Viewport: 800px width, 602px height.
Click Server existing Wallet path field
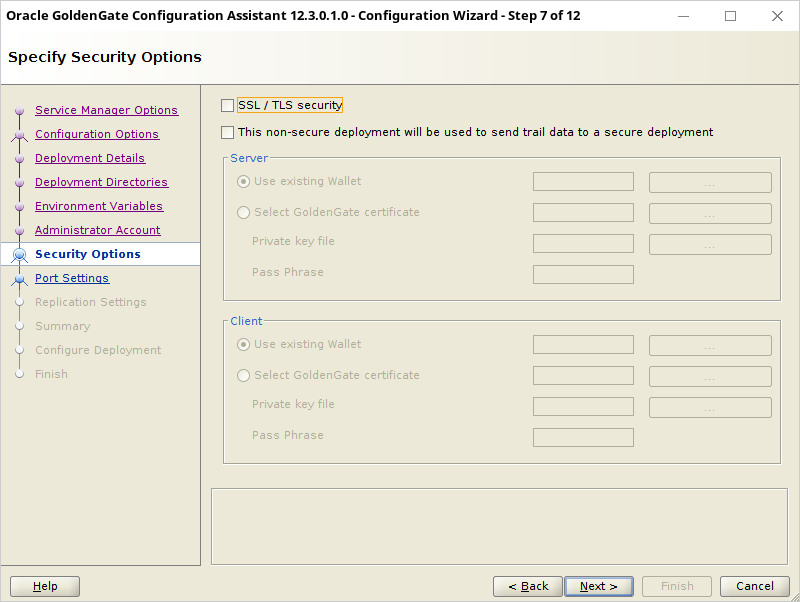tap(583, 182)
